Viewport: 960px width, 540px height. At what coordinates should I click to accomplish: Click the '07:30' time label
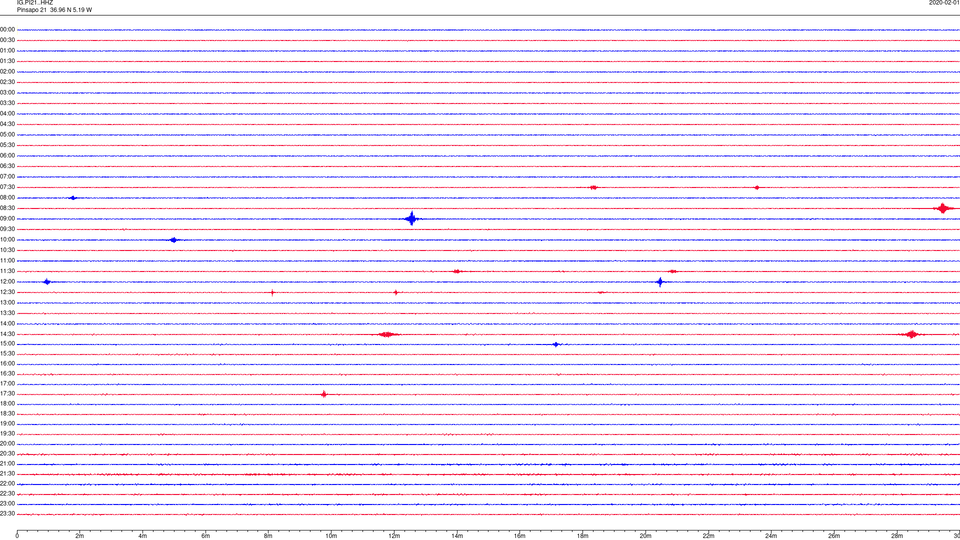pos(7,187)
